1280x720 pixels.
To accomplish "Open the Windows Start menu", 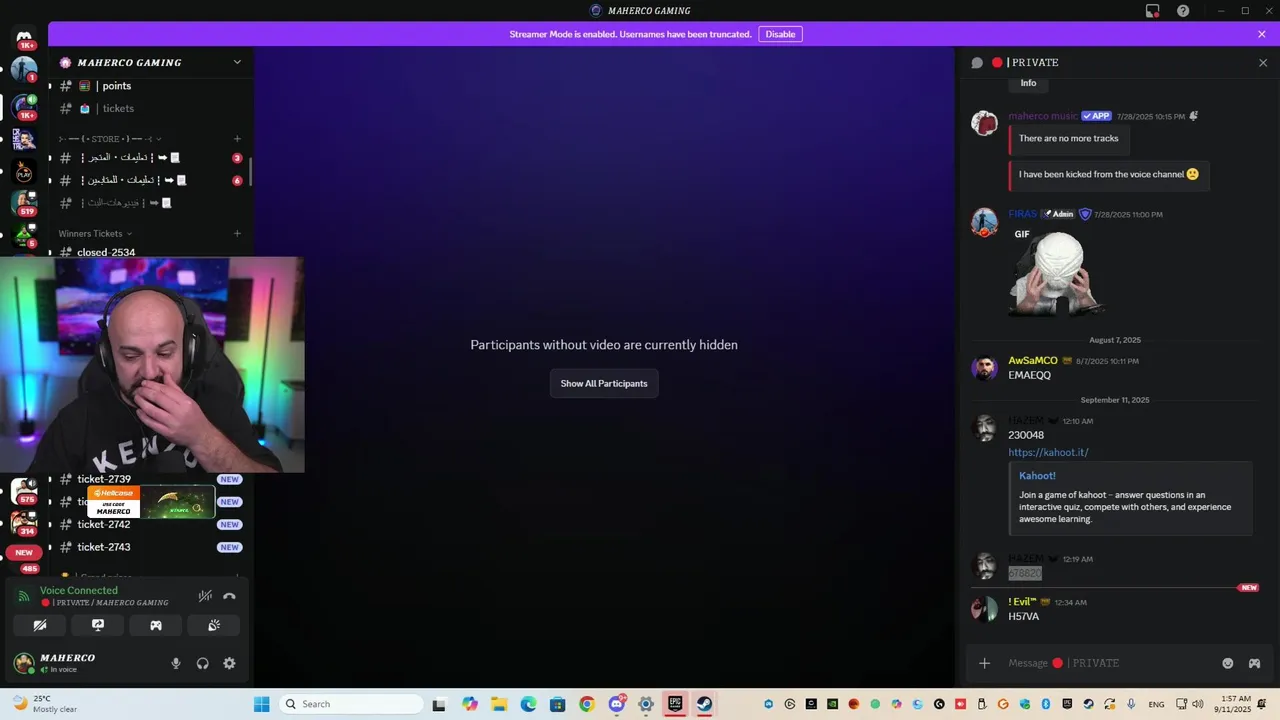I will [x=262, y=704].
